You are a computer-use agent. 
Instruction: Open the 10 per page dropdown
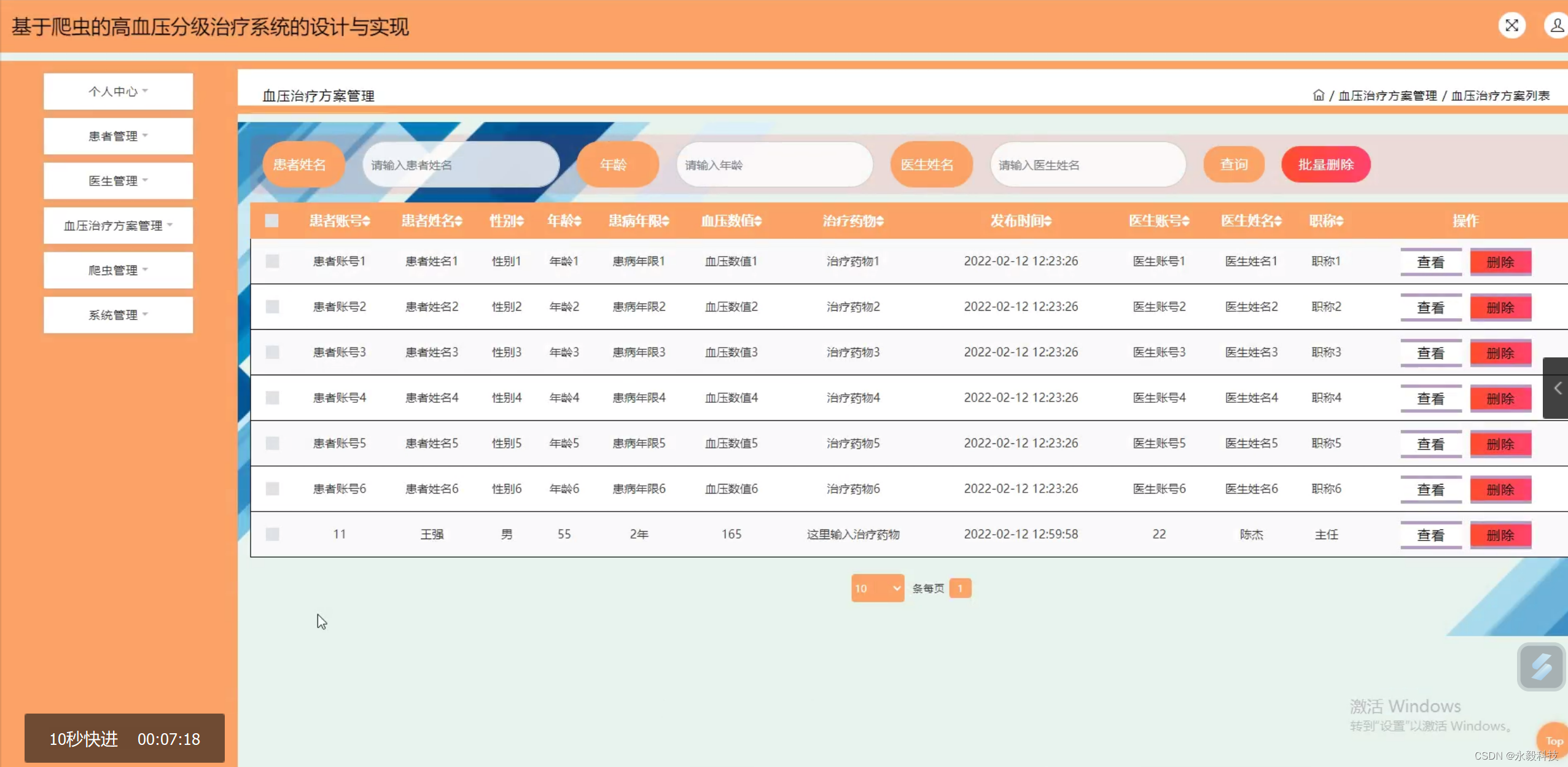point(877,588)
